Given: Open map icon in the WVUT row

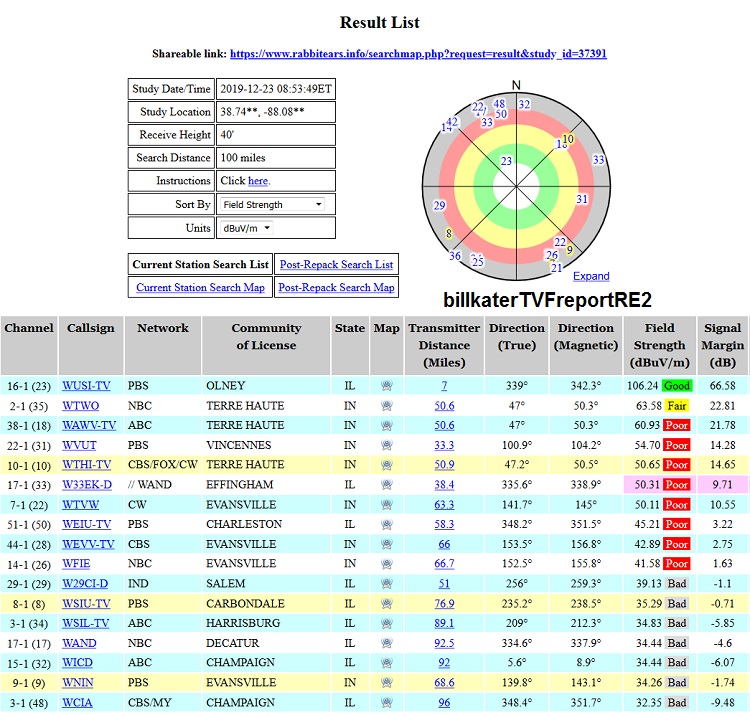Looking at the screenshot, I should 386,445.
